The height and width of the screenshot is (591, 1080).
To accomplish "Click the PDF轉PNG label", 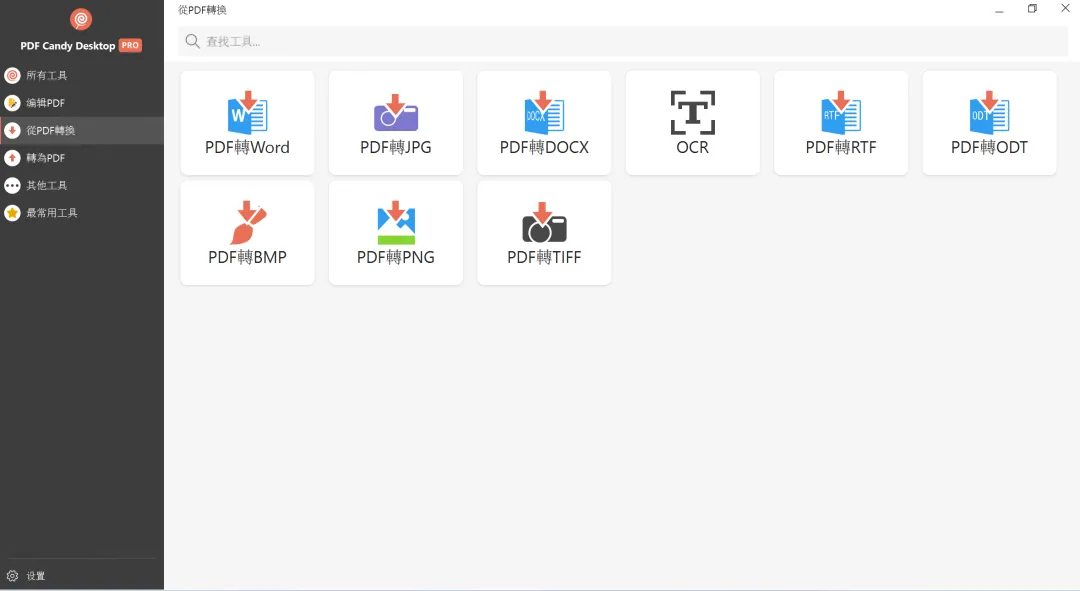I will coord(396,258).
